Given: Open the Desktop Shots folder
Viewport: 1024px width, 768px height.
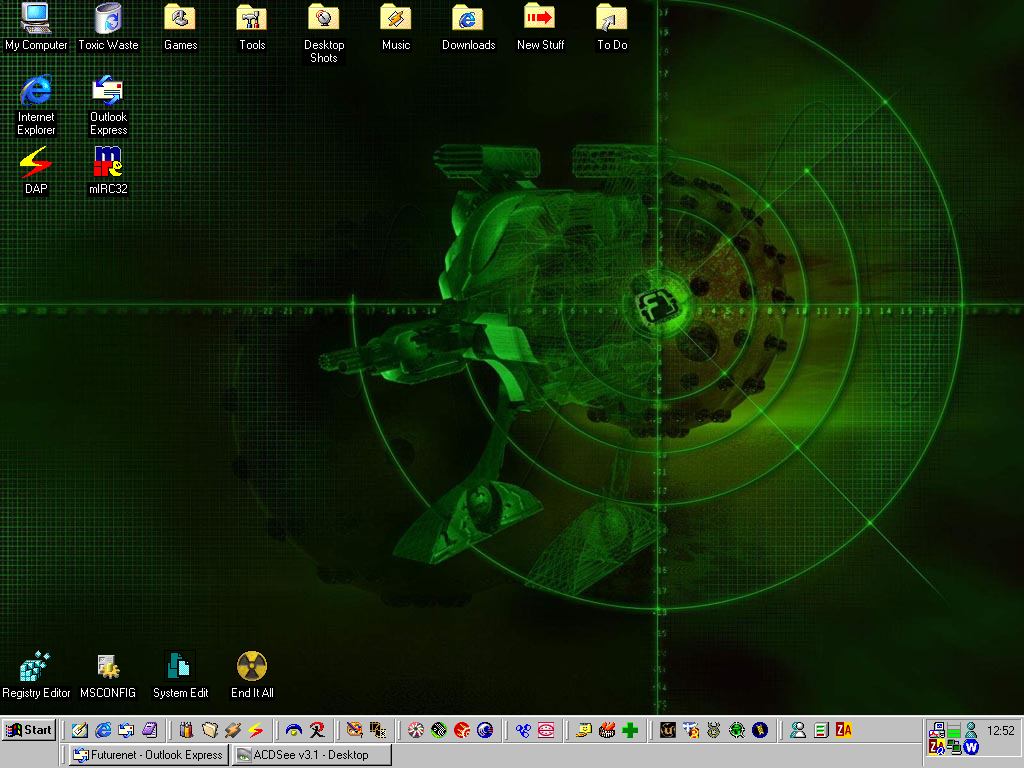Looking at the screenshot, I should pyautogui.click(x=324, y=20).
